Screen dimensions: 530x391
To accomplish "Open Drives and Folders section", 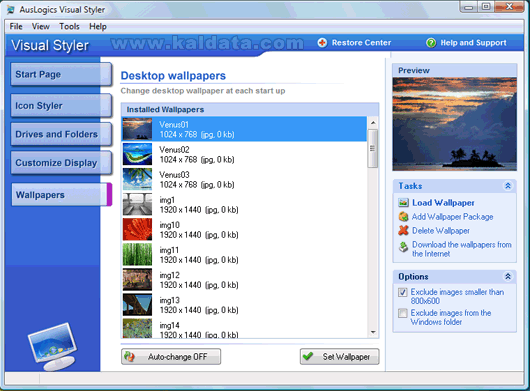I will 61,134.
